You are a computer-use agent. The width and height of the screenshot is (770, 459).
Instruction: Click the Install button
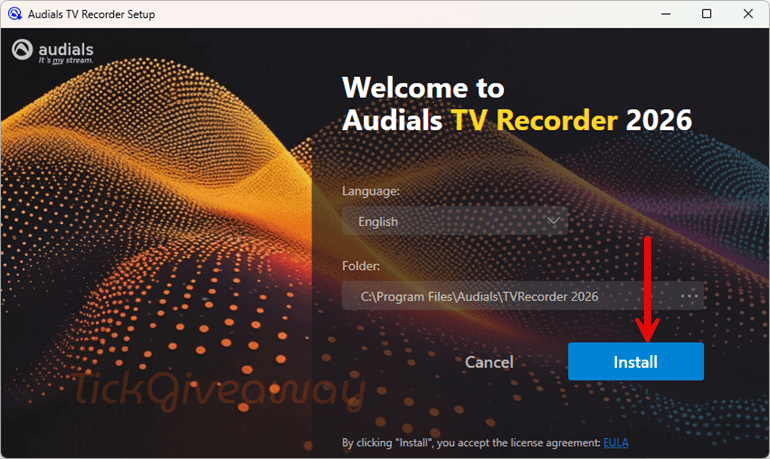[x=635, y=361]
